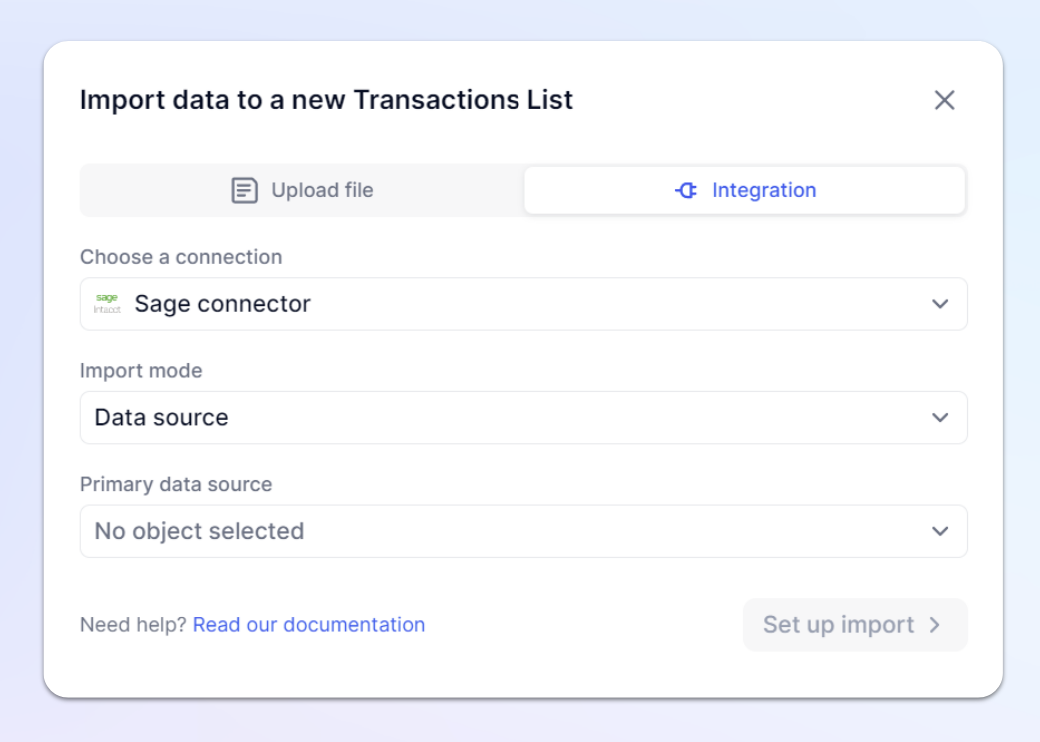Click the Data source value text
The width and height of the screenshot is (1040, 742).
click(x=161, y=418)
